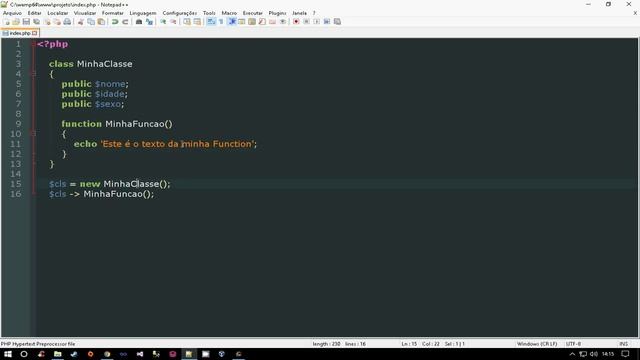
Task: Select the index.php document tab
Action: coord(20,33)
